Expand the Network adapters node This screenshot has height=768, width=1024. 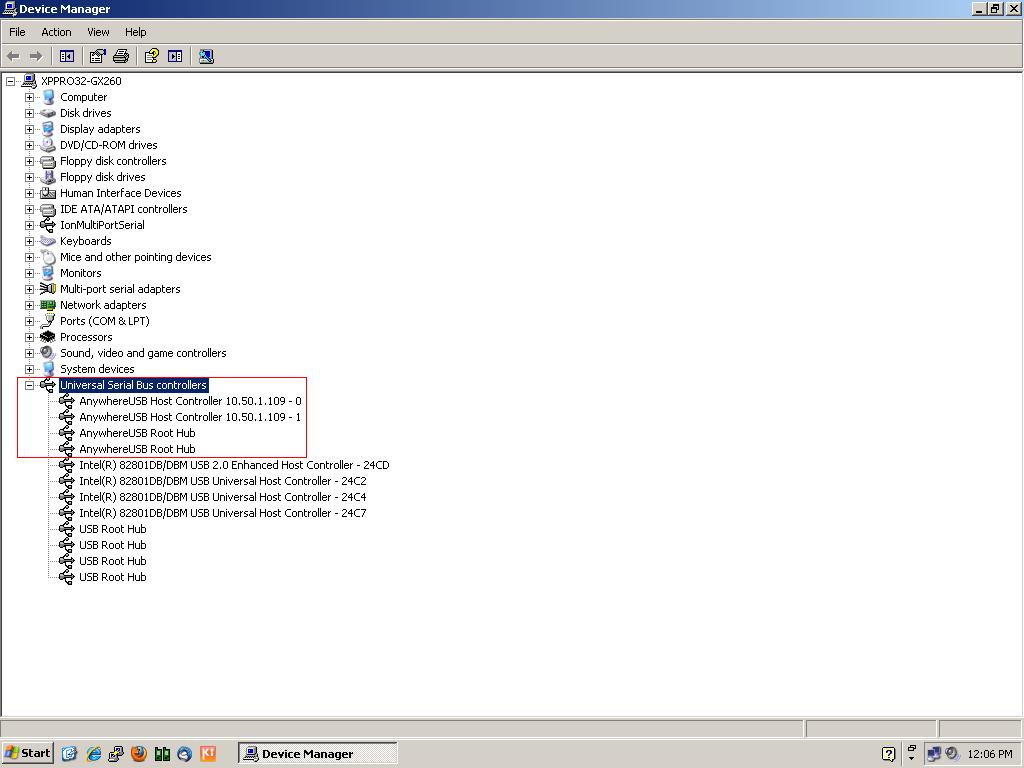click(x=29, y=305)
